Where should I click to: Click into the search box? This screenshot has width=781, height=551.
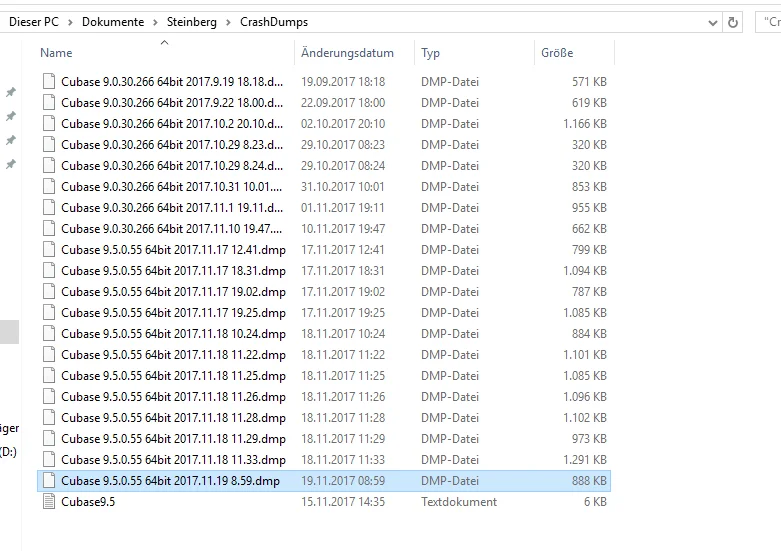768,22
